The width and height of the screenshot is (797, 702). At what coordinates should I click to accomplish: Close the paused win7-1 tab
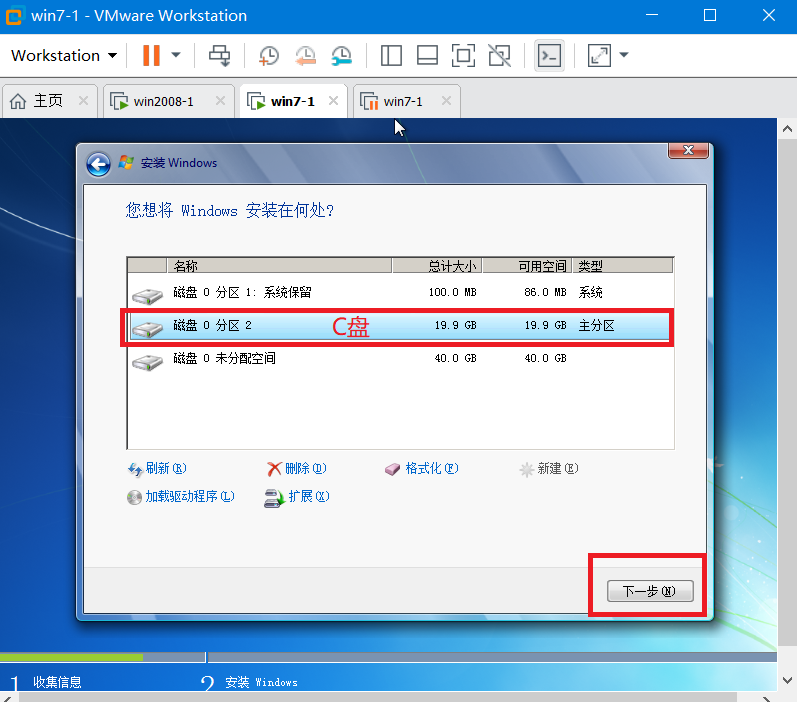coord(446,101)
